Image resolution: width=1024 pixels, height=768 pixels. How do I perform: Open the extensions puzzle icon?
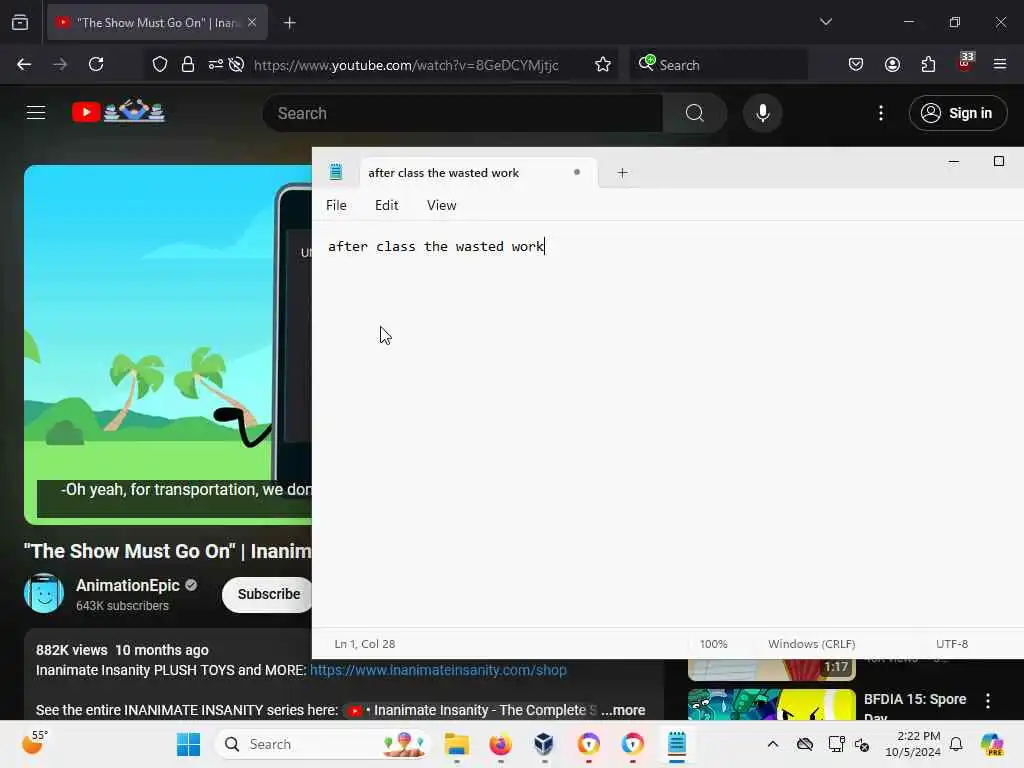coord(928,64)
